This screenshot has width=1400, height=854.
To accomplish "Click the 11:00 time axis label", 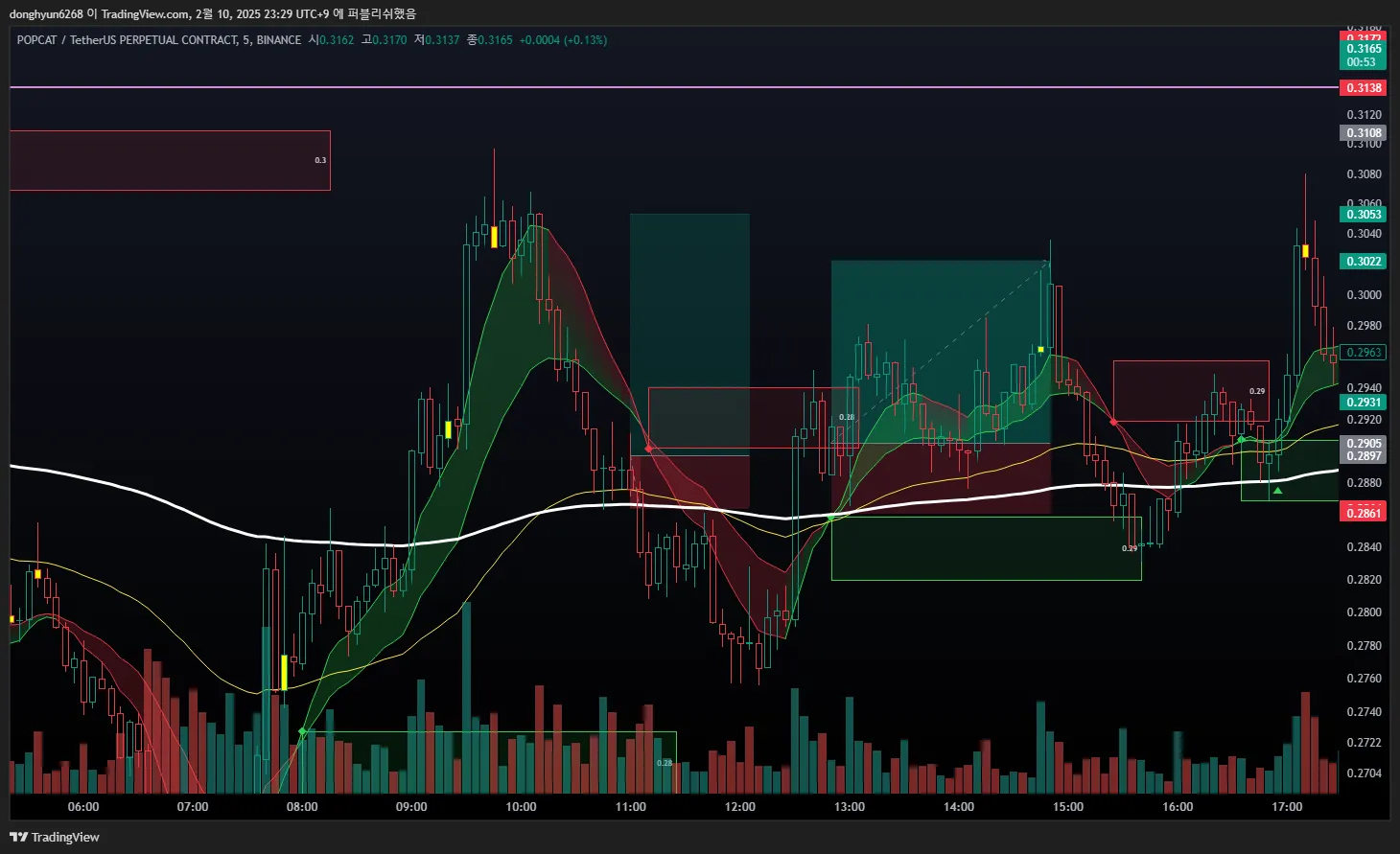I will click(x=630, y=807).
